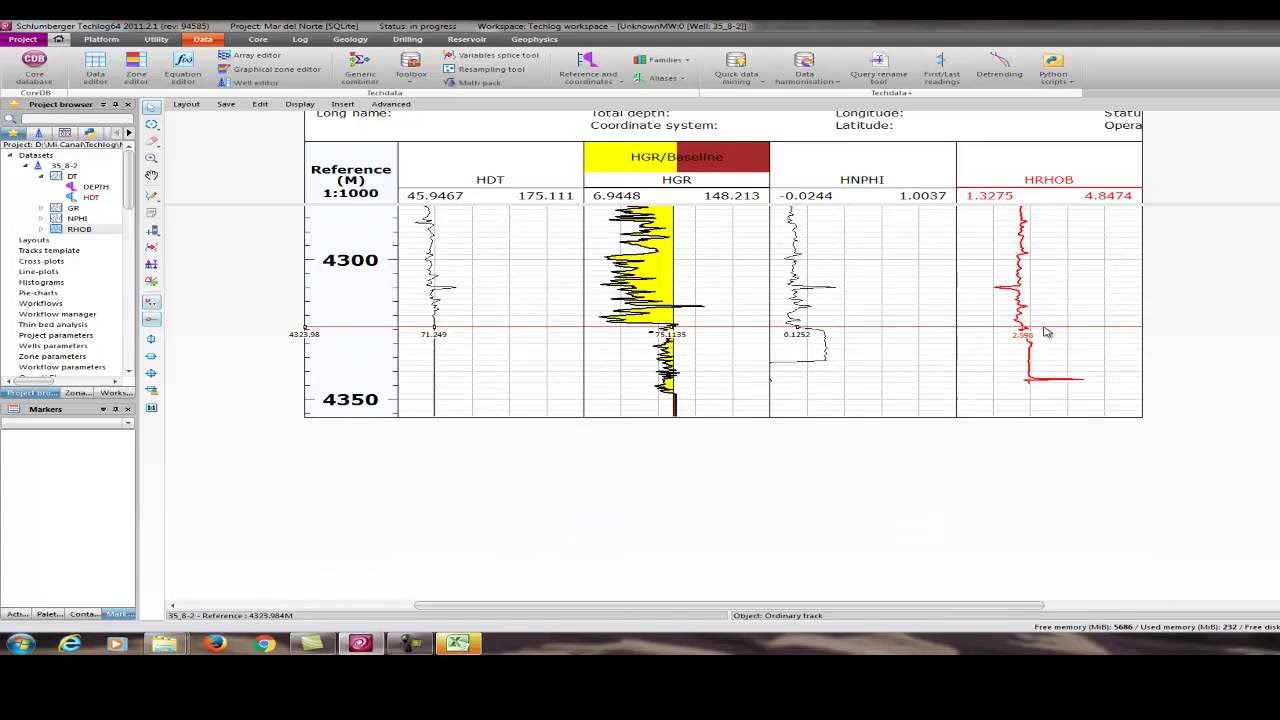The height and width of the screenshot is (720, 1280).
Task: Select the Variables splice tool
Action: pyautogui.click(x=492, y=56)
